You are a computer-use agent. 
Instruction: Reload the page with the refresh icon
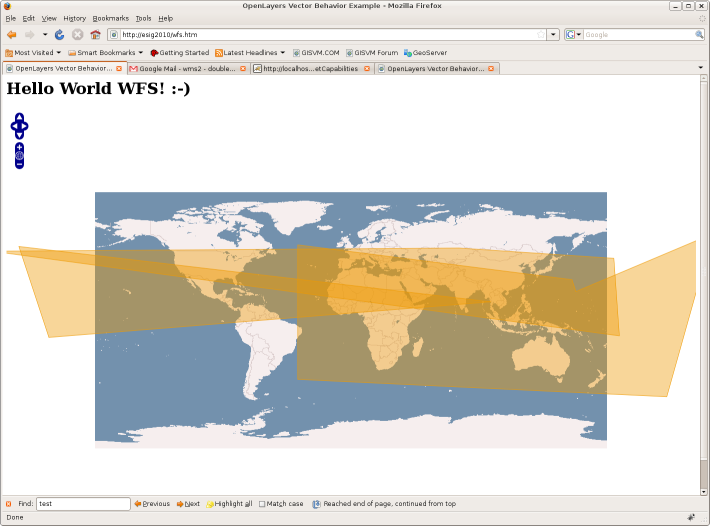[x=60, y=35]
